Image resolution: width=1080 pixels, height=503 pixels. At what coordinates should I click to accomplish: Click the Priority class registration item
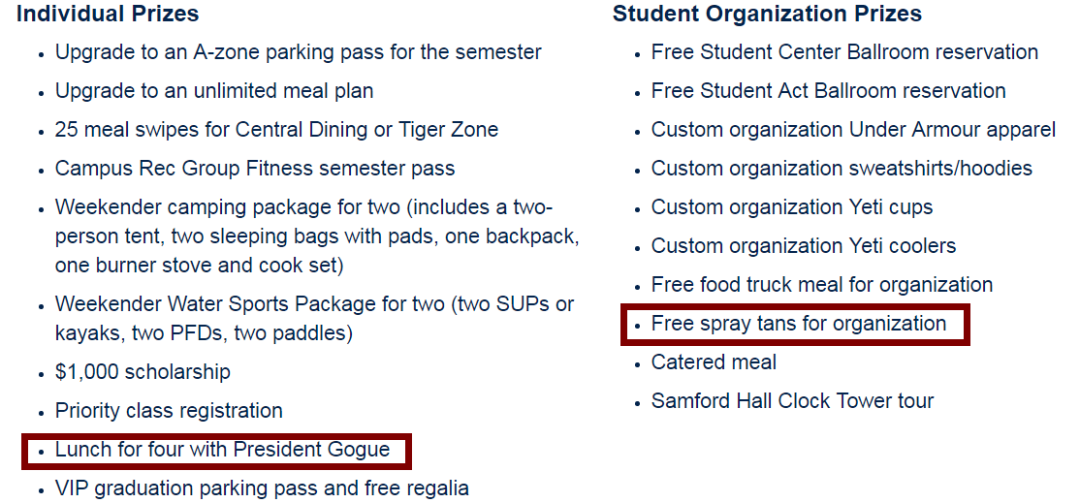169,411
